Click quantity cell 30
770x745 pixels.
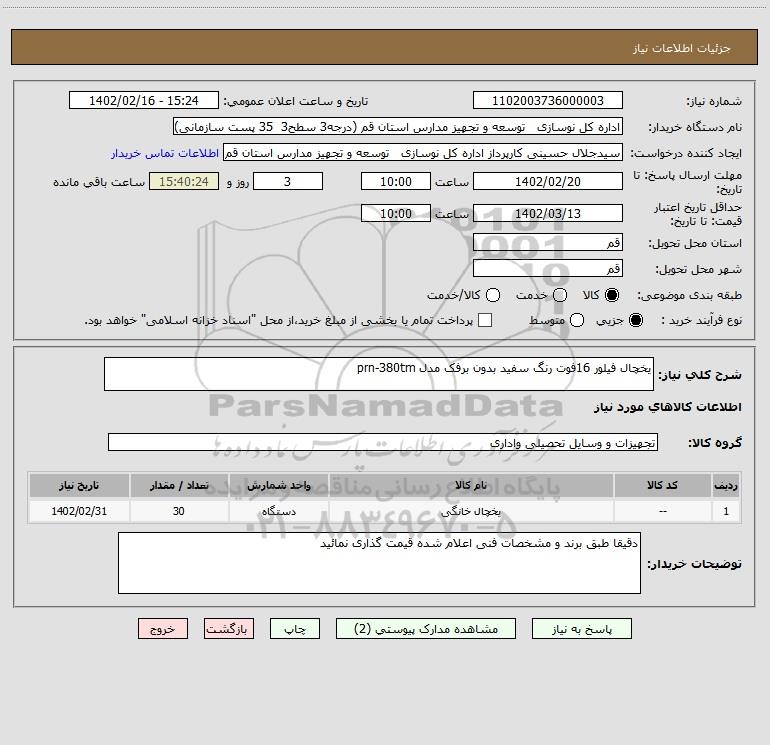click(x=179, y=511)
